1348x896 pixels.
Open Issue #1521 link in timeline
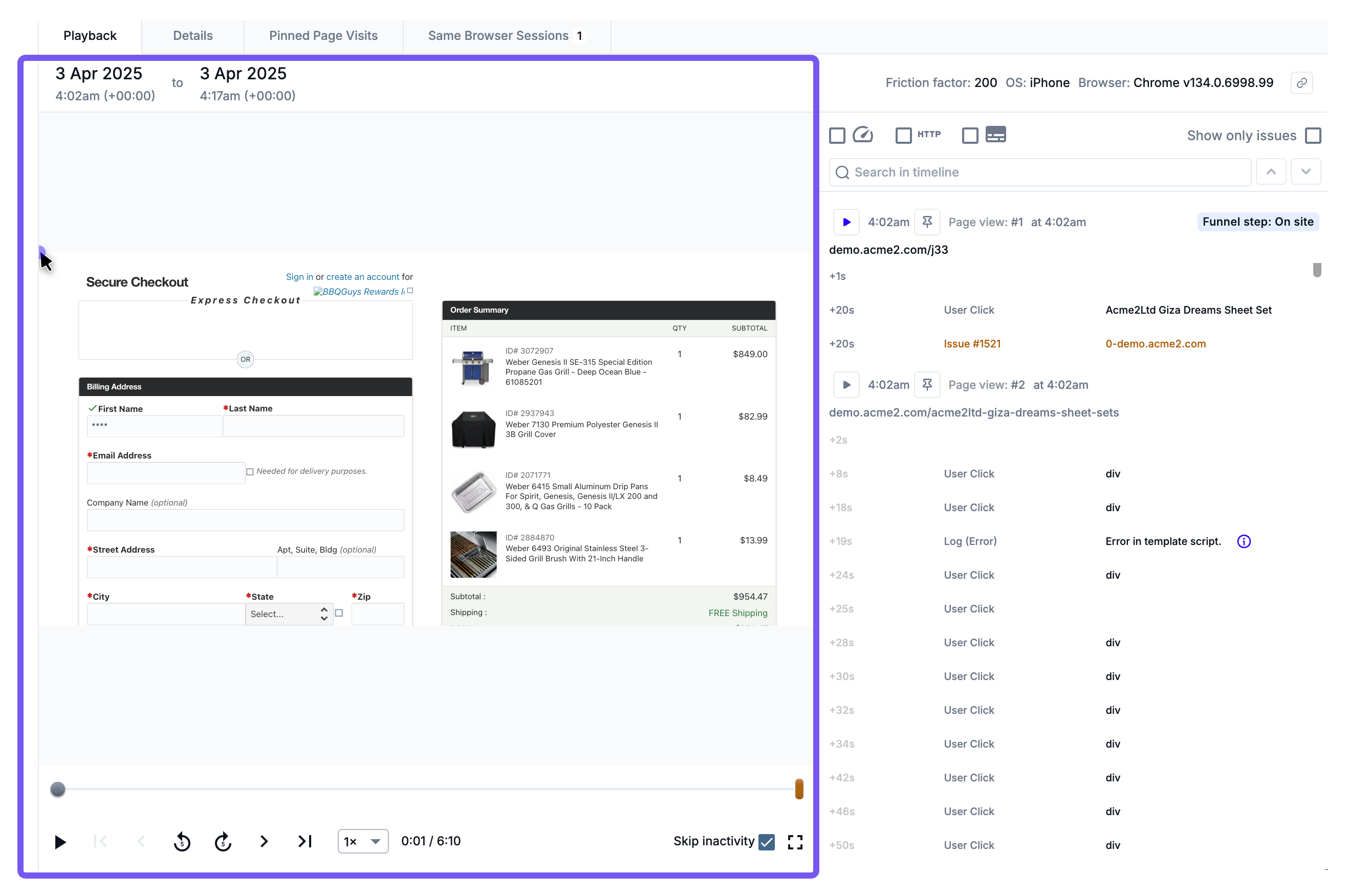point(971,343)
